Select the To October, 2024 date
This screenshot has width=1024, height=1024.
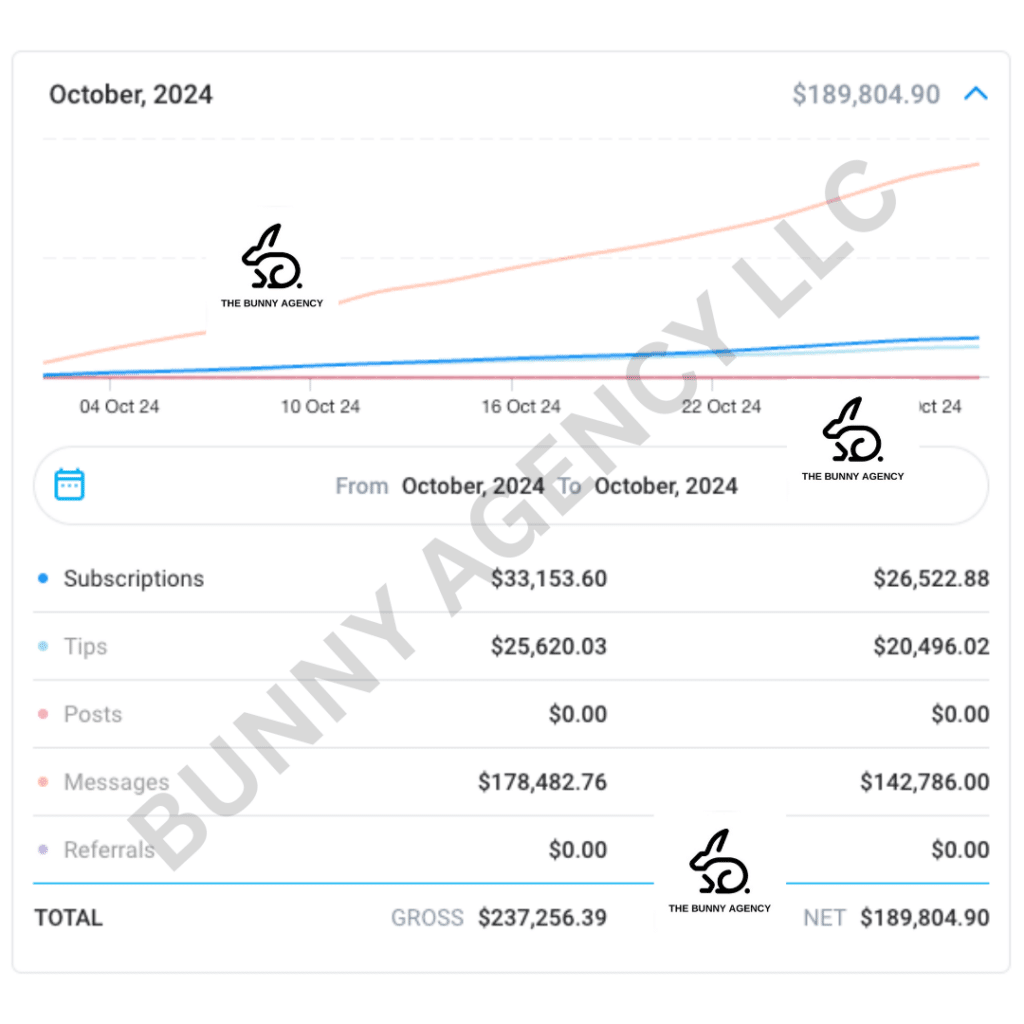coord(666,486)
